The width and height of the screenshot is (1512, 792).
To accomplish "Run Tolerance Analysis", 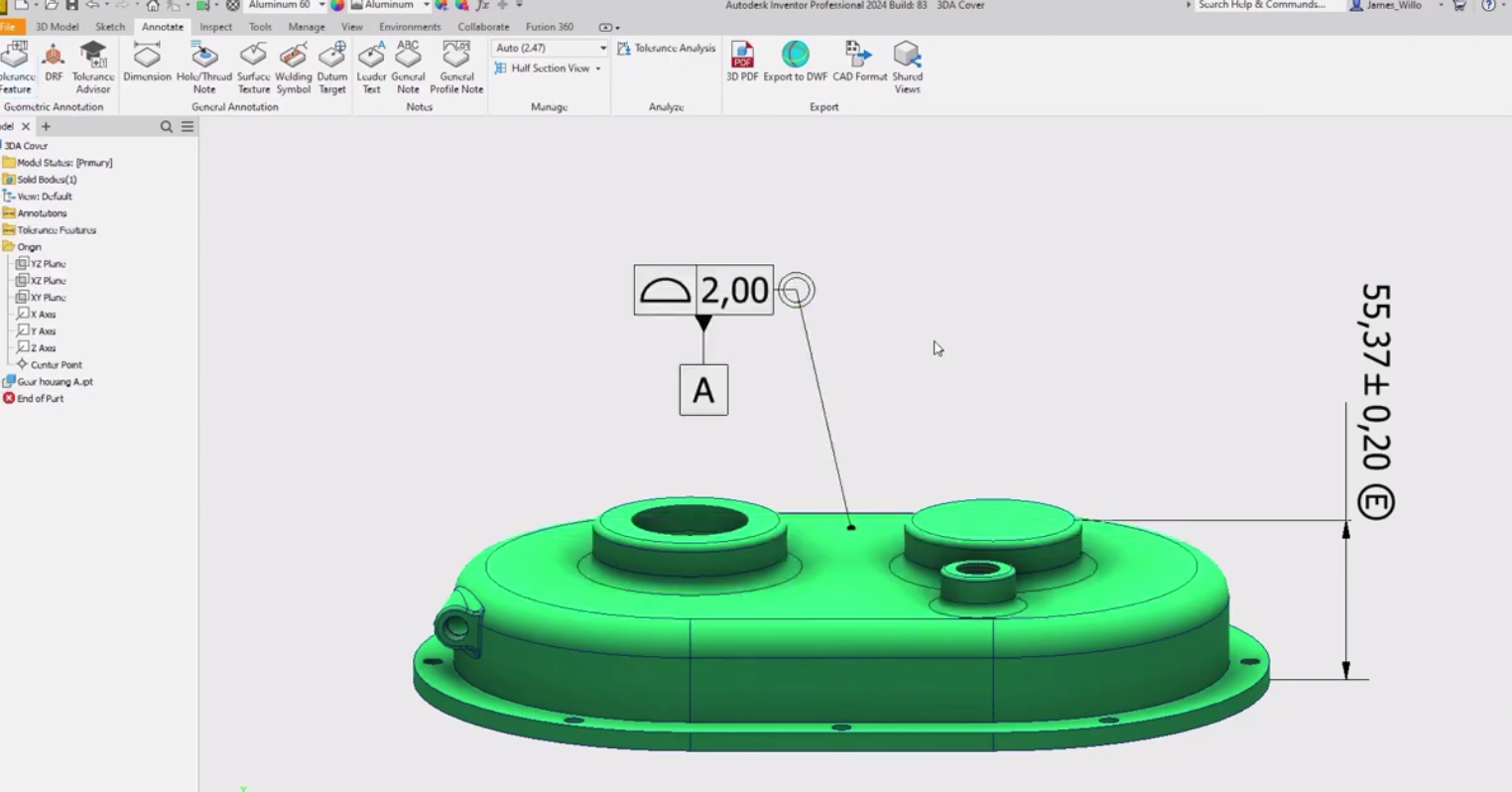I will point(666,48).
